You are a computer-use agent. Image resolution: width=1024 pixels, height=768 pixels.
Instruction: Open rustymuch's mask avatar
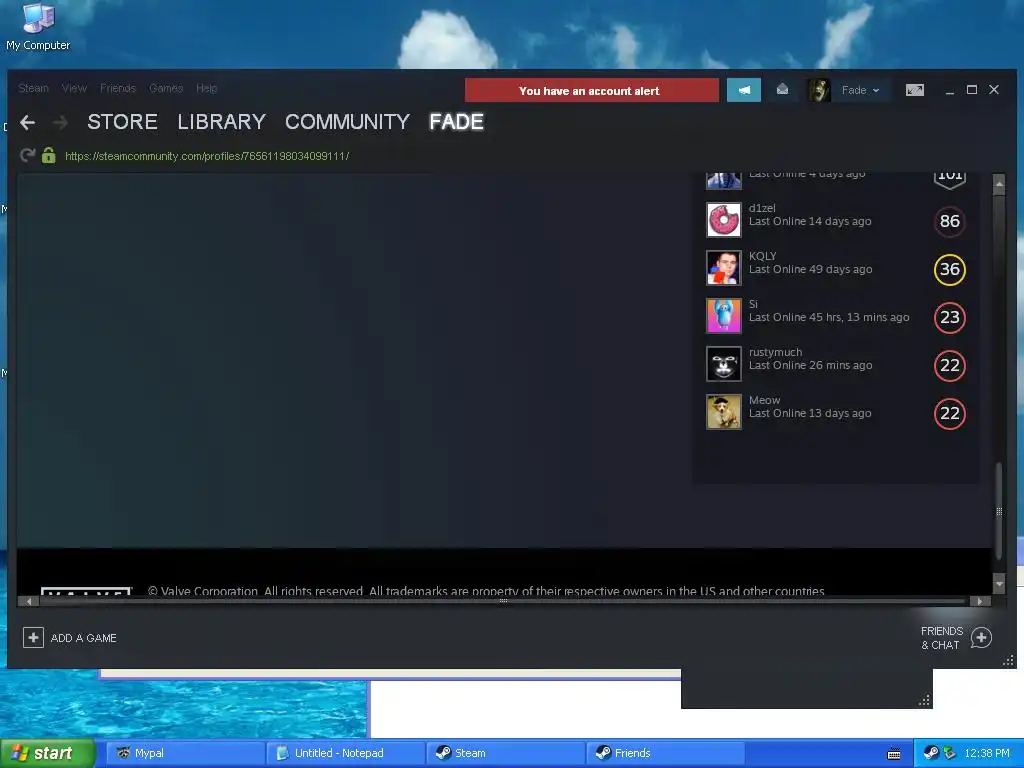pyautogui.click(x=724, y=364)
